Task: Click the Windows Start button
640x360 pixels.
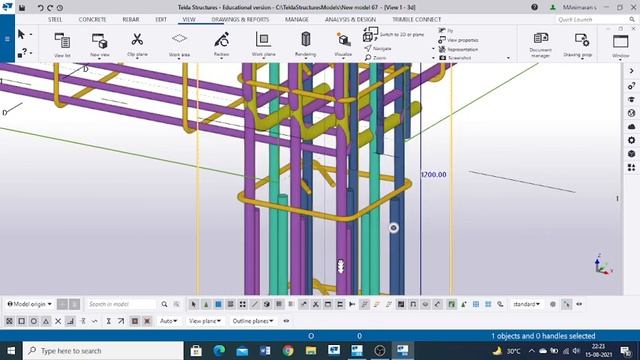Action: [x=11, y=351]
